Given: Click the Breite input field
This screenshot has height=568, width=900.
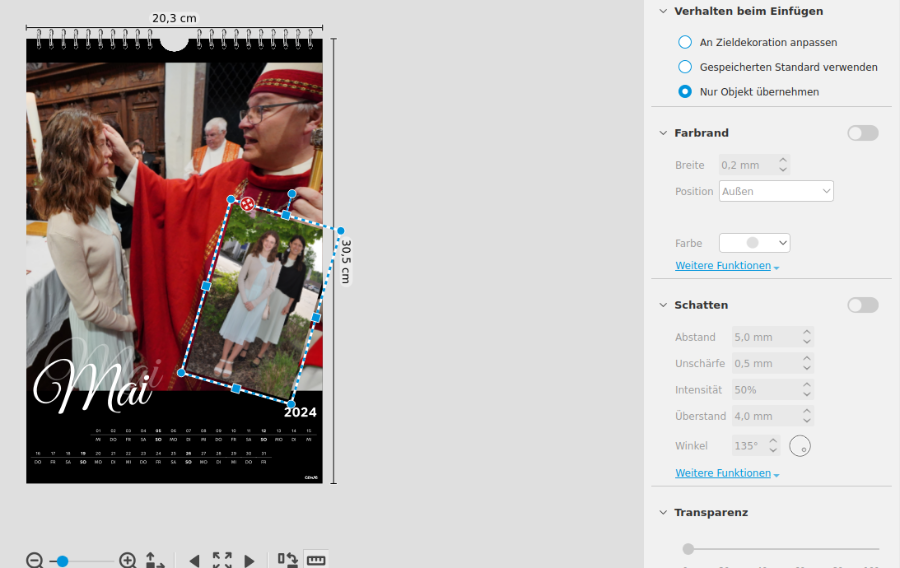Looking at the screenshot, I should 748,165.
